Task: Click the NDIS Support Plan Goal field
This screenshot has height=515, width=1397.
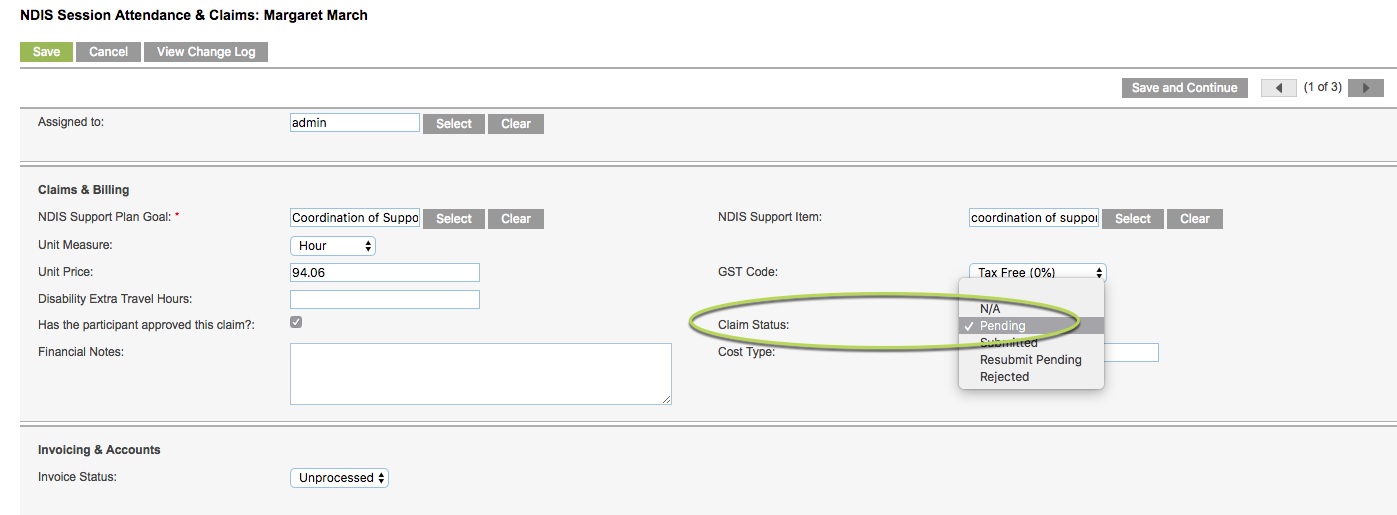Action: point(355,218)
